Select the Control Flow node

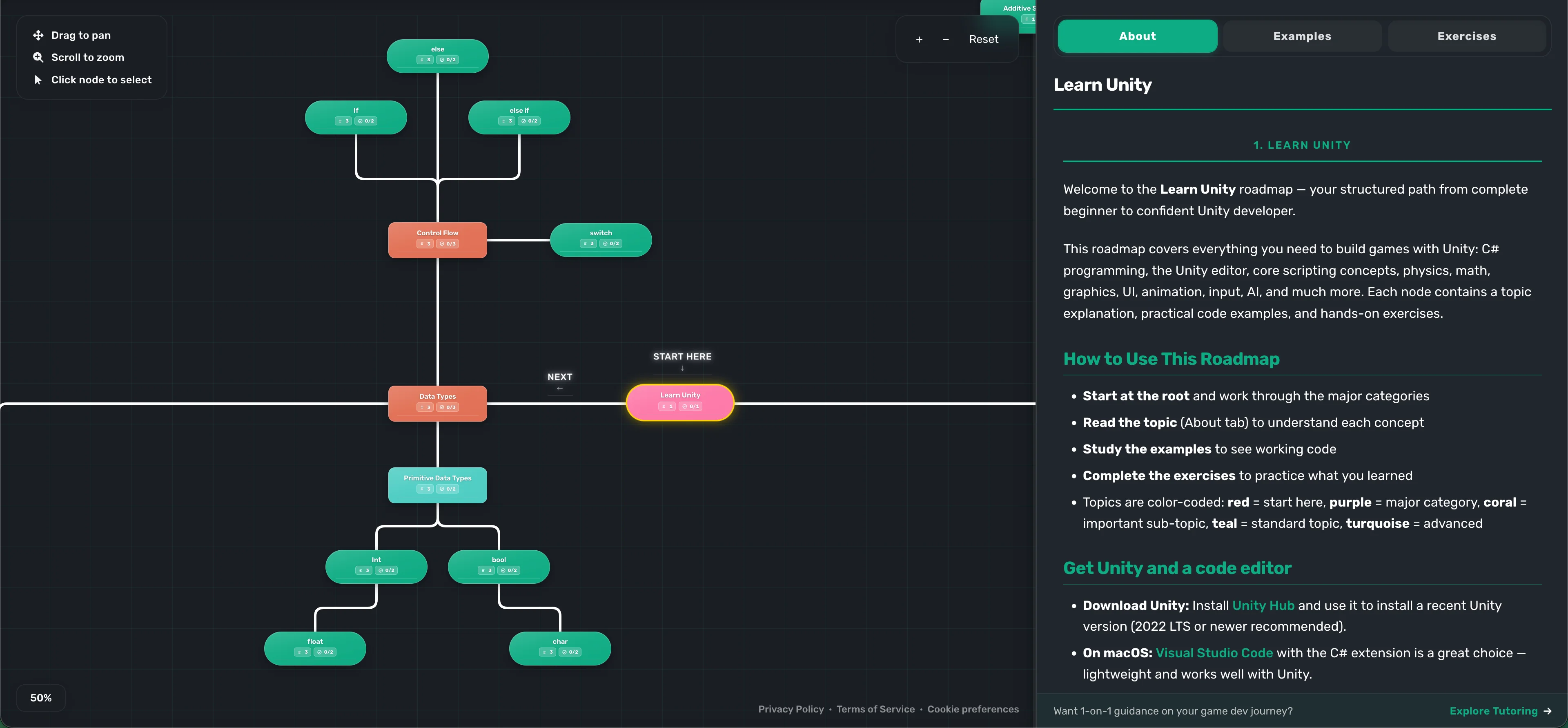438,239
